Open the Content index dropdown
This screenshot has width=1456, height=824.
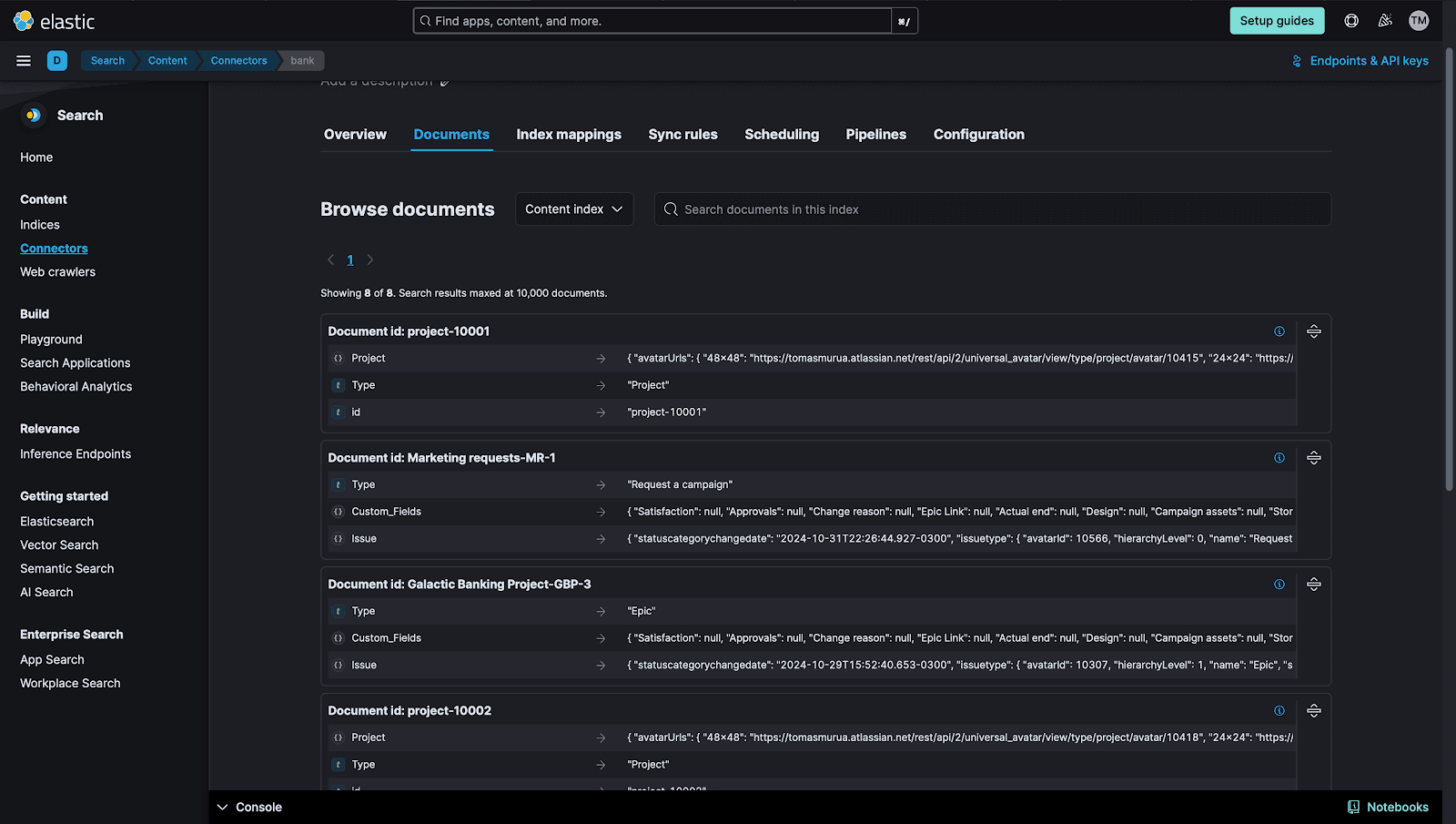pyautogui.click(x=573, y=209)
